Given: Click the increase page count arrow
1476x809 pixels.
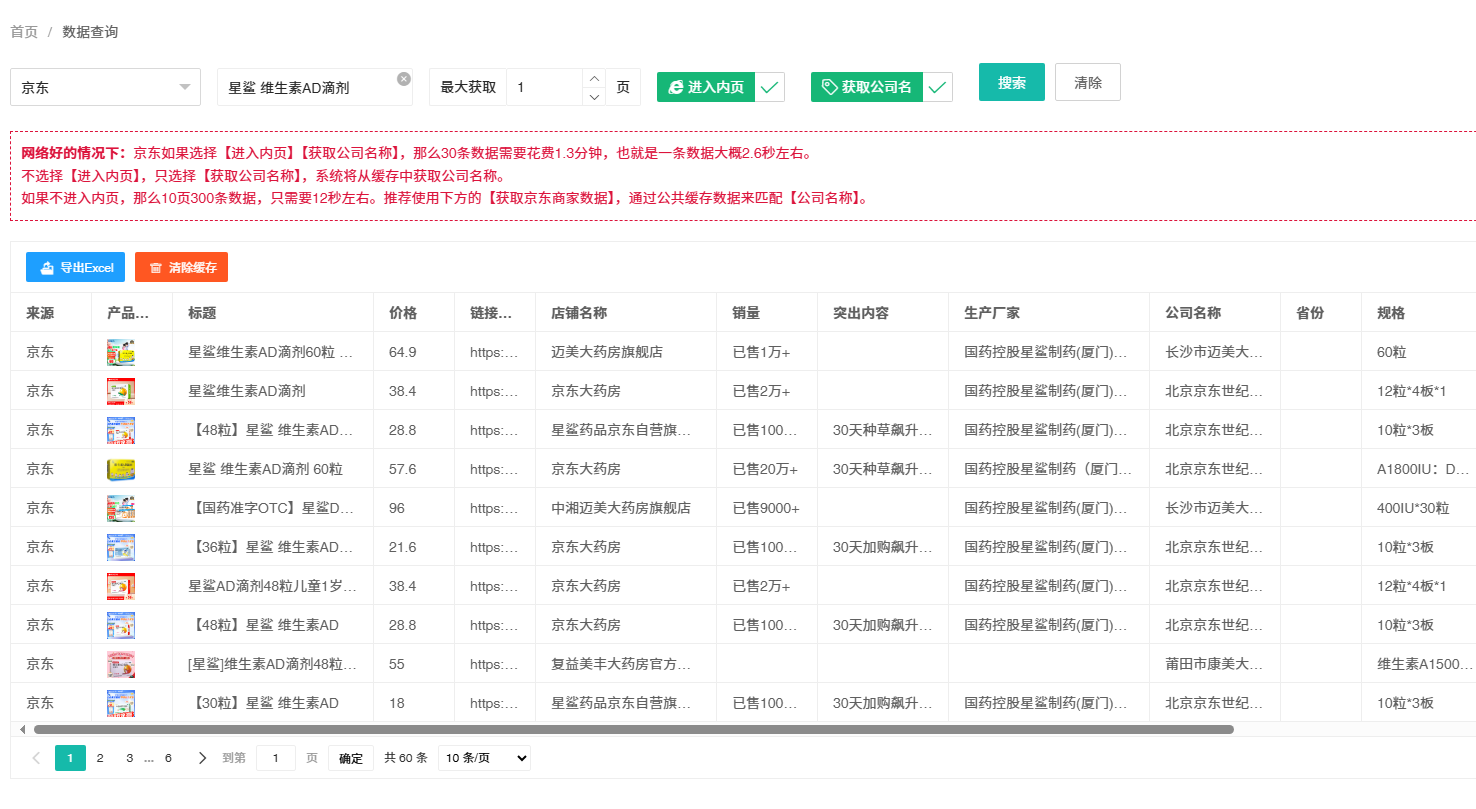Looking at the screenshot, I should [x=593, y=78].
